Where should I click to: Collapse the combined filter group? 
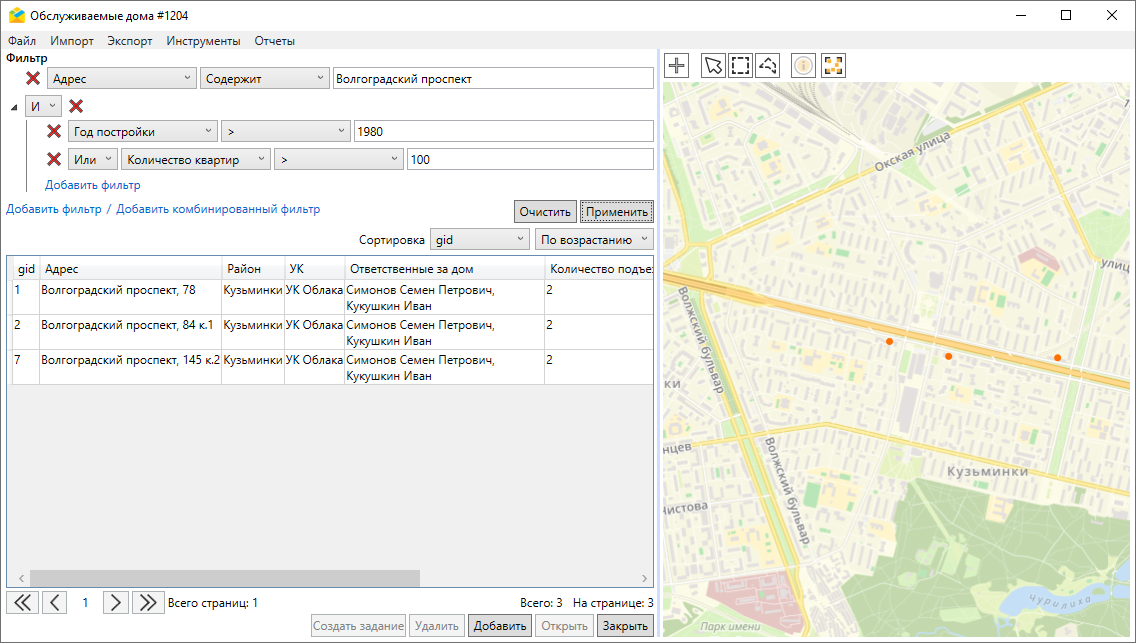click(x=14, y=107)
